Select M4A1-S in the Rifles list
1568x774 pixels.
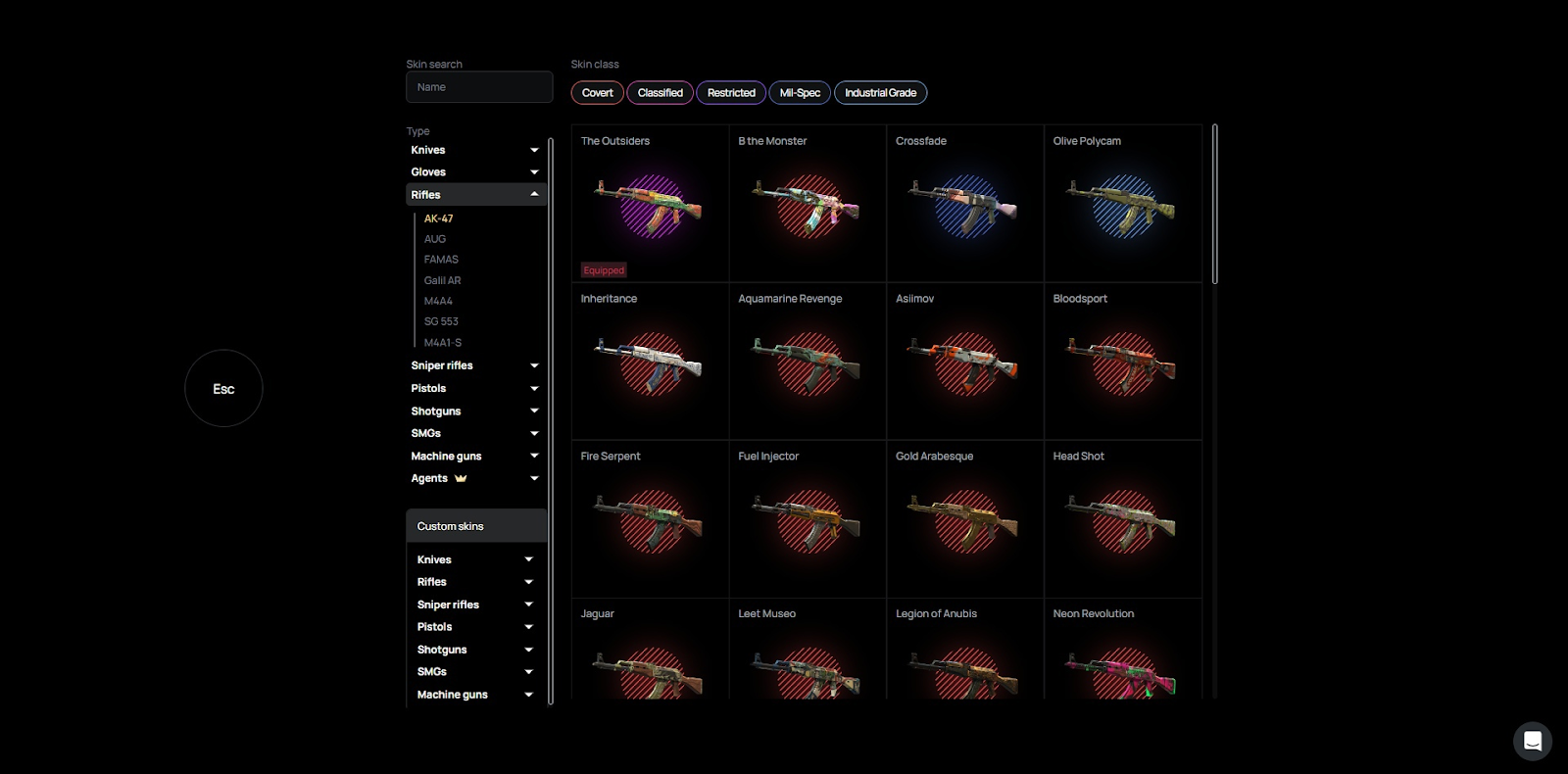click(442, 342)
